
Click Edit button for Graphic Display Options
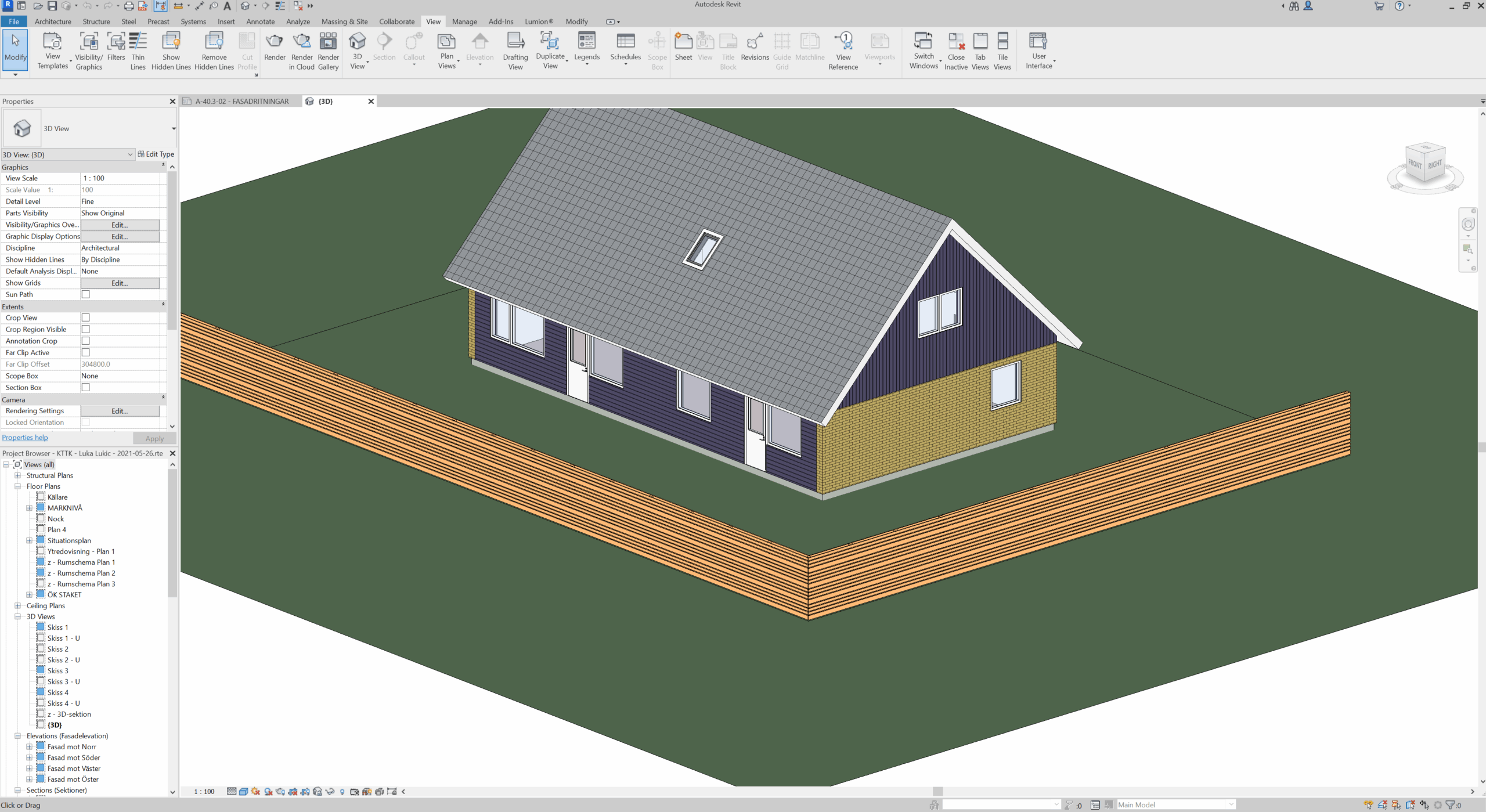(x=120, y=236)
